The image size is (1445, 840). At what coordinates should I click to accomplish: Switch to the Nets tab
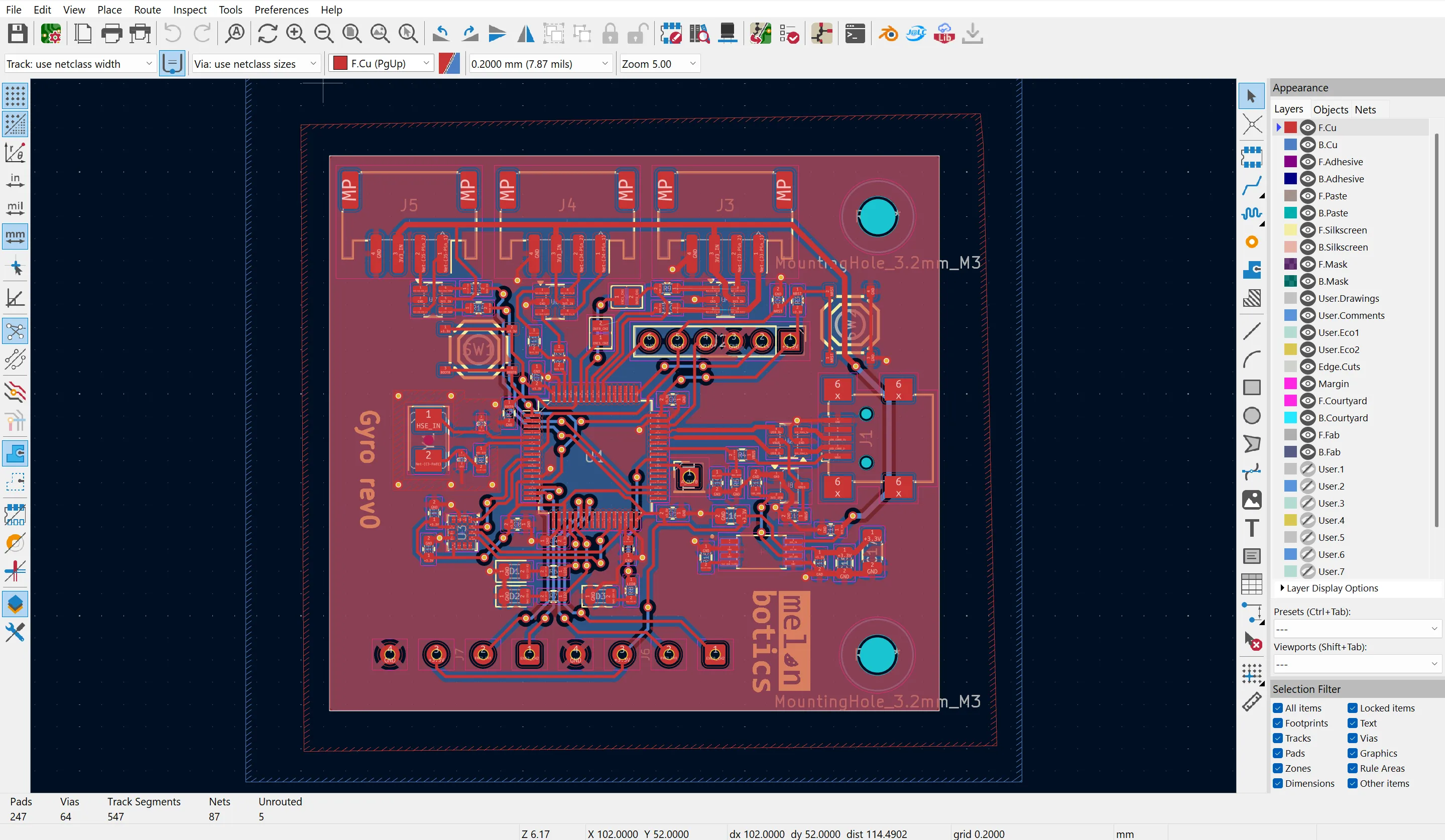[1365, 109]
